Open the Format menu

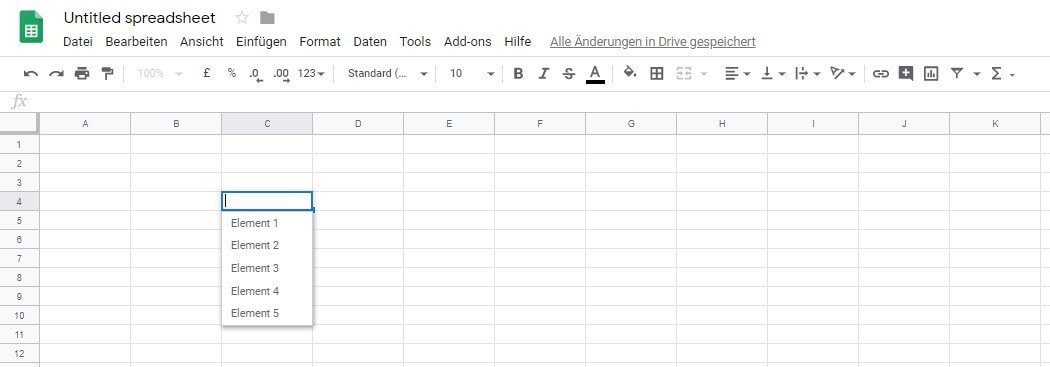coord(320,42)
